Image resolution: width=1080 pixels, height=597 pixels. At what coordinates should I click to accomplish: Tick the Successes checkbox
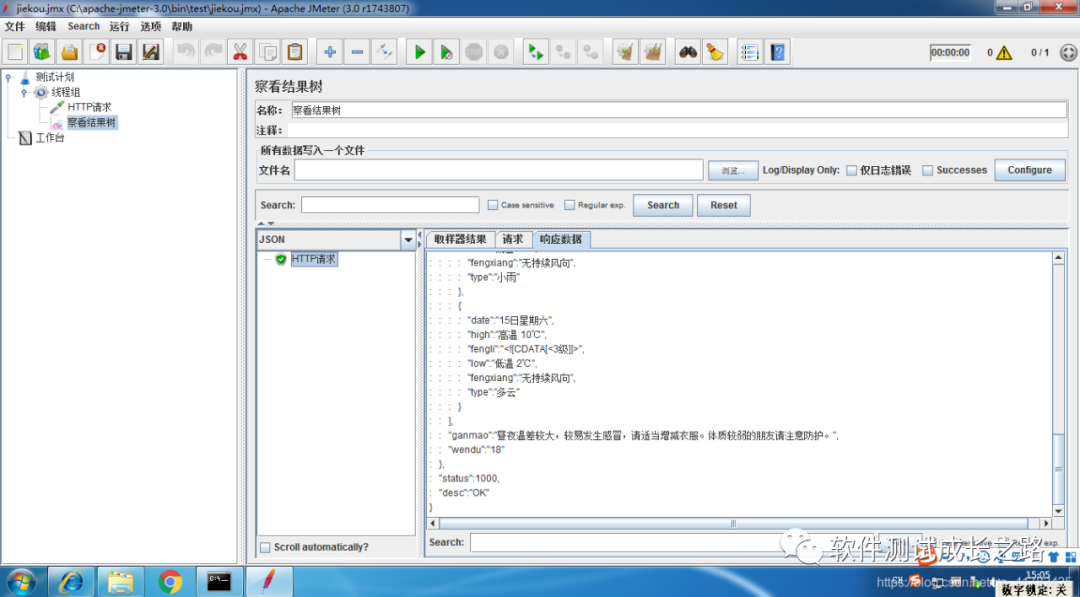click(928, 170)
